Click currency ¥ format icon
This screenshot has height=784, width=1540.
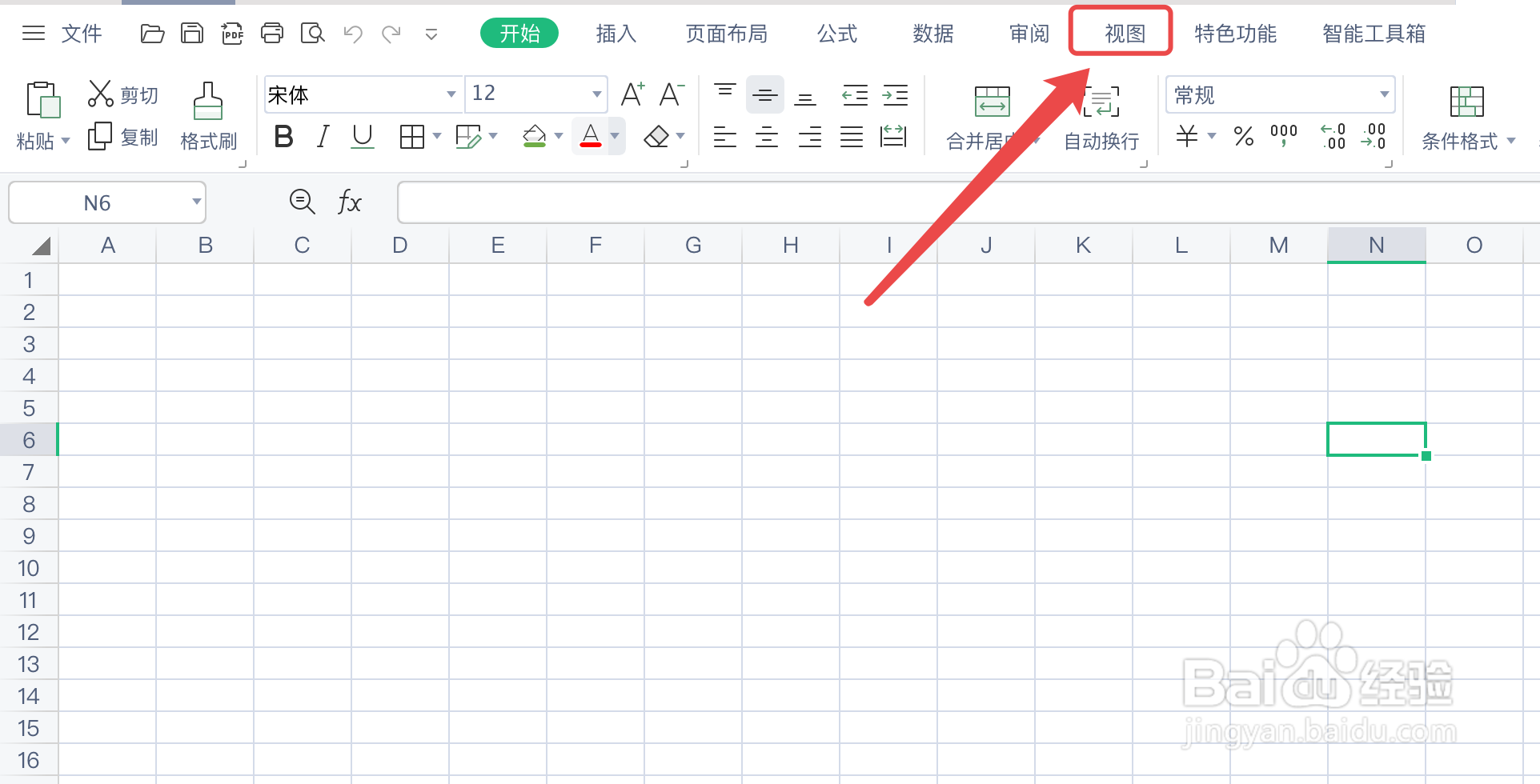coord(1187,136)
